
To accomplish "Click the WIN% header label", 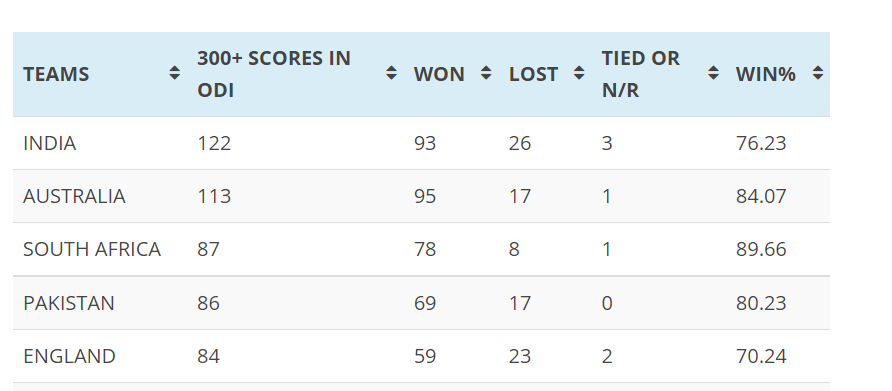I will pos(765,75).
